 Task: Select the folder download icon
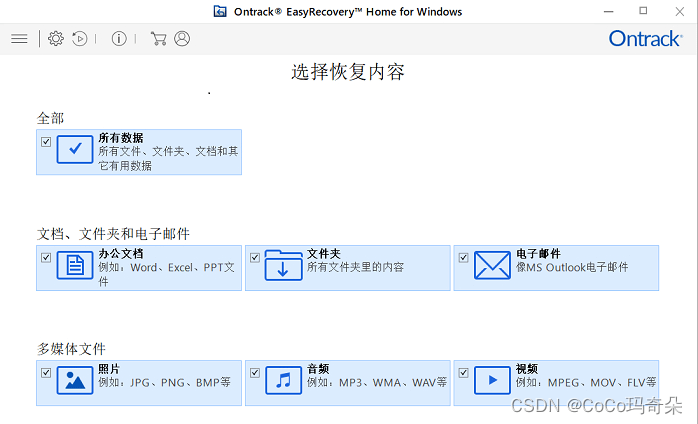(283, 266)
